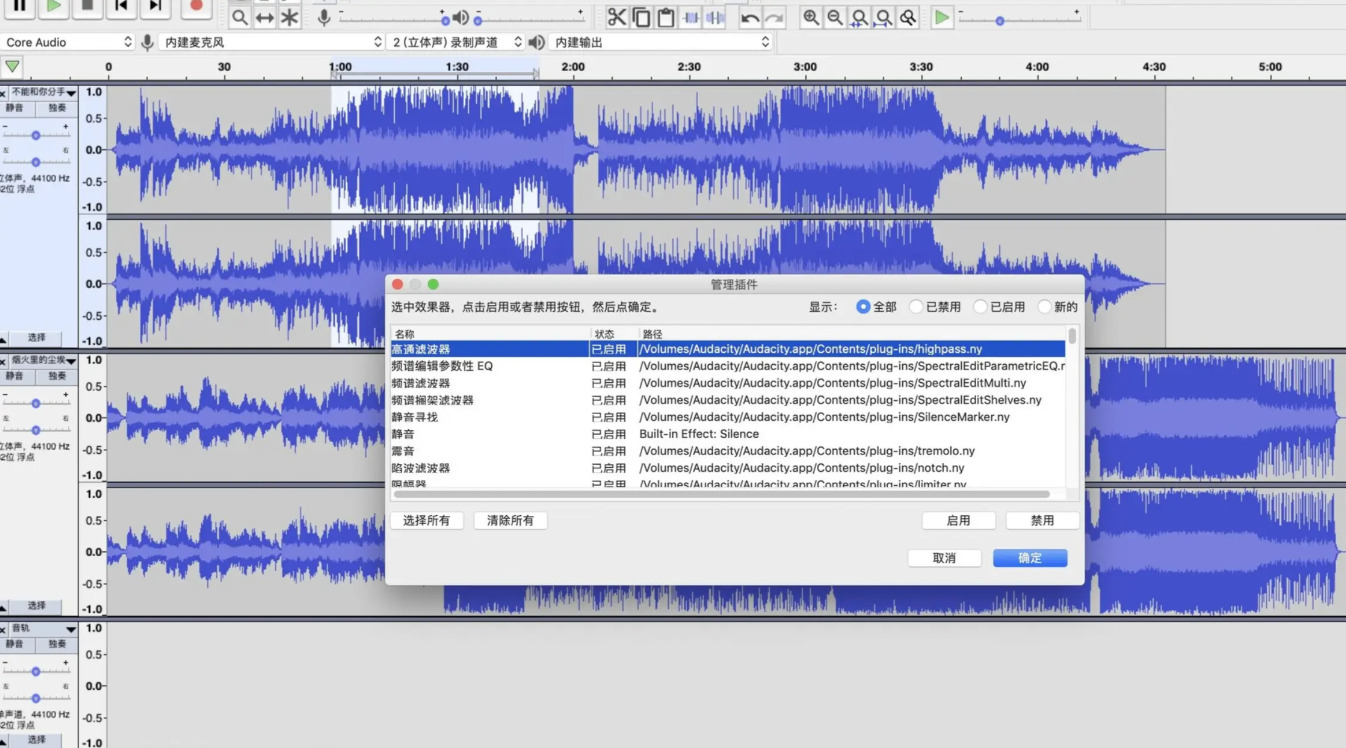Click the Copy icon in toolbar
The height and width of the screenshot is (748, 1346).
[641, 17]
